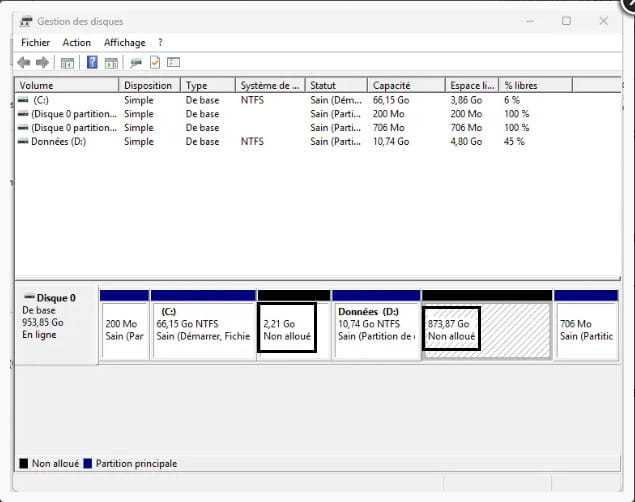Select the 873,87 Go unallocated space block
This screenshot has width=635, height=502.
[x=486, y=330]
